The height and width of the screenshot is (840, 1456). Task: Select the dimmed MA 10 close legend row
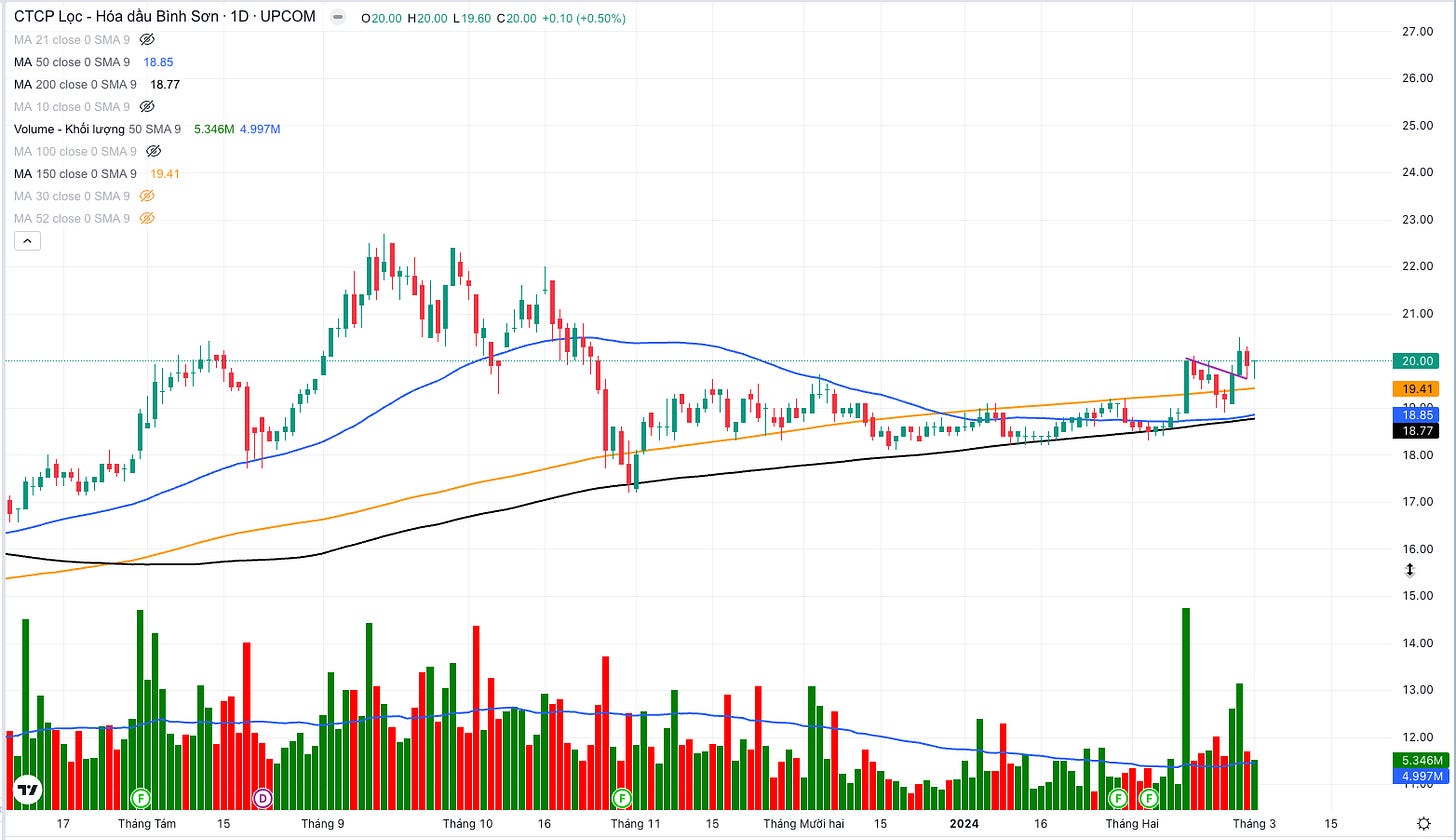(x=72, y=107)
